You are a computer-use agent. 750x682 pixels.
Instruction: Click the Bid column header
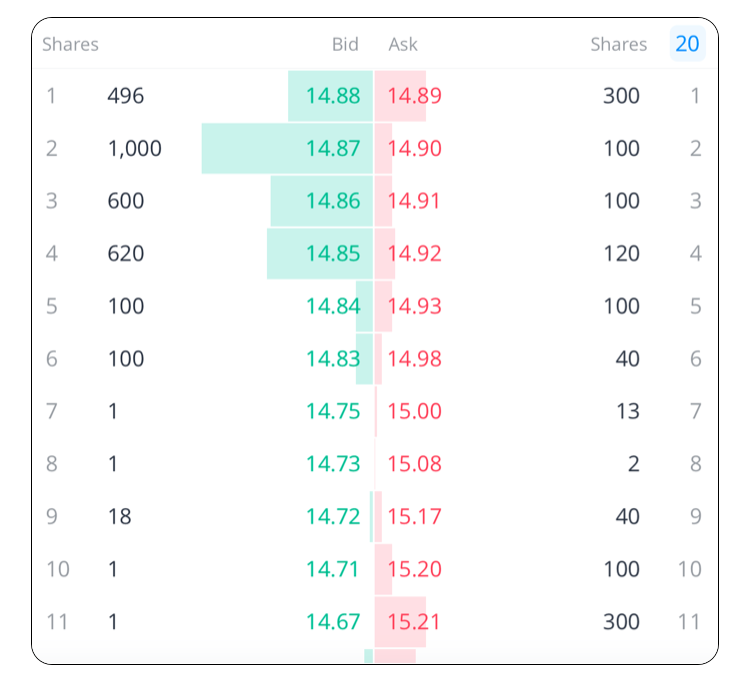point(345,44)
